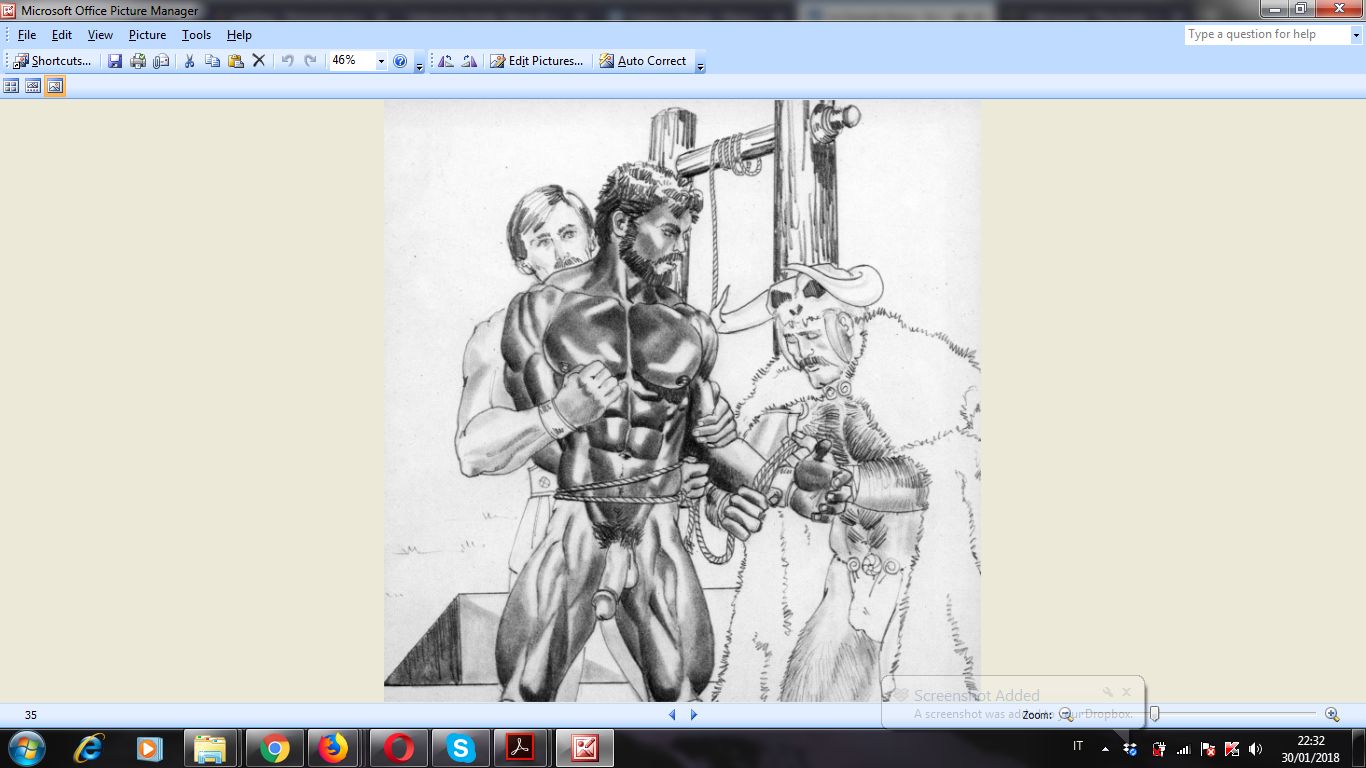The width and height of the screenshot is (1366, 768).
Task: Expand the zoom percentage dropdown arrow
Action: tap(381, 61)
